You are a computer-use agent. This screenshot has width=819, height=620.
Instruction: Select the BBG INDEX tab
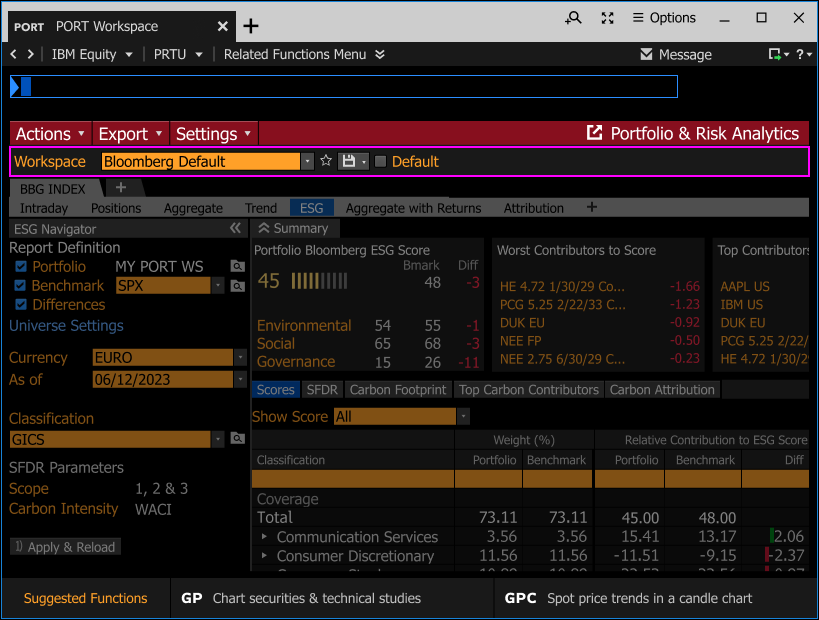click(53, 189)
